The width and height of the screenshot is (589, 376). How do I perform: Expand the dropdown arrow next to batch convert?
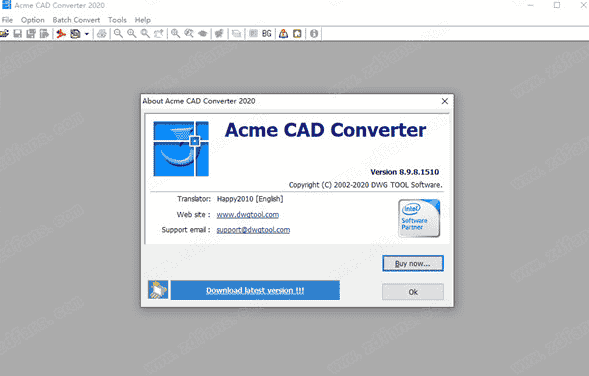tap(86, 34)
